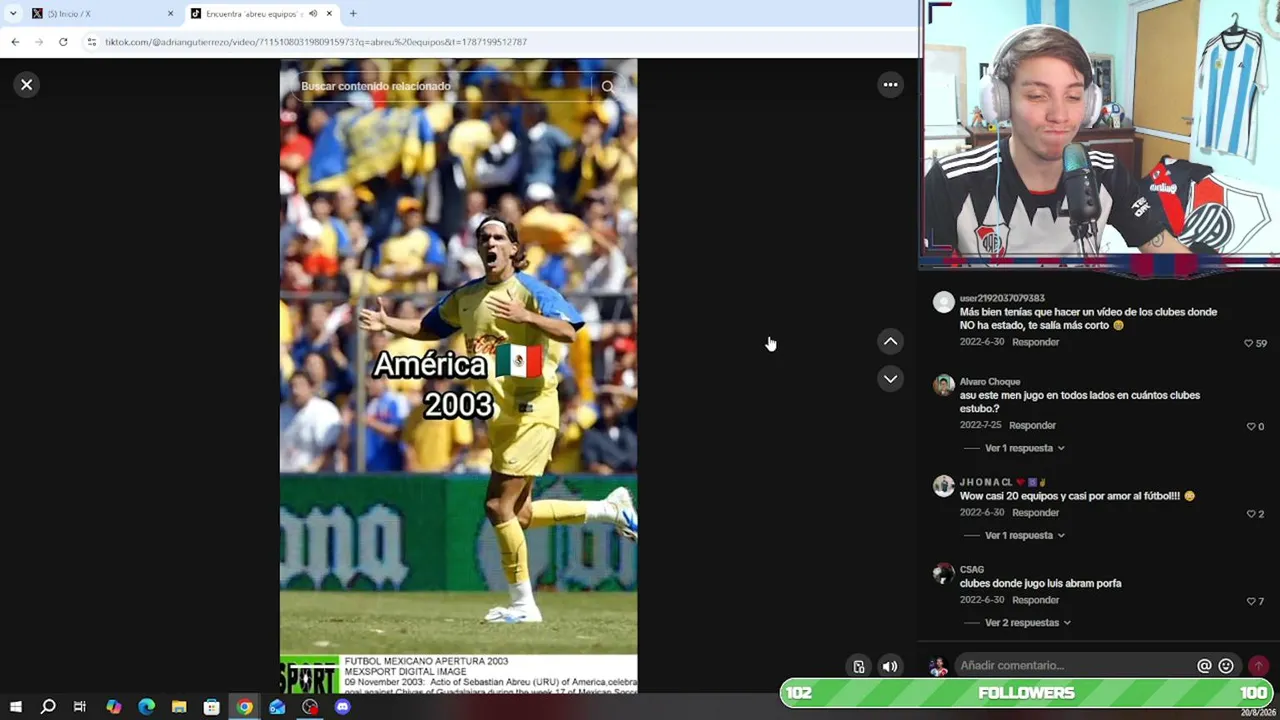Open the Windows Start menu

15,707
